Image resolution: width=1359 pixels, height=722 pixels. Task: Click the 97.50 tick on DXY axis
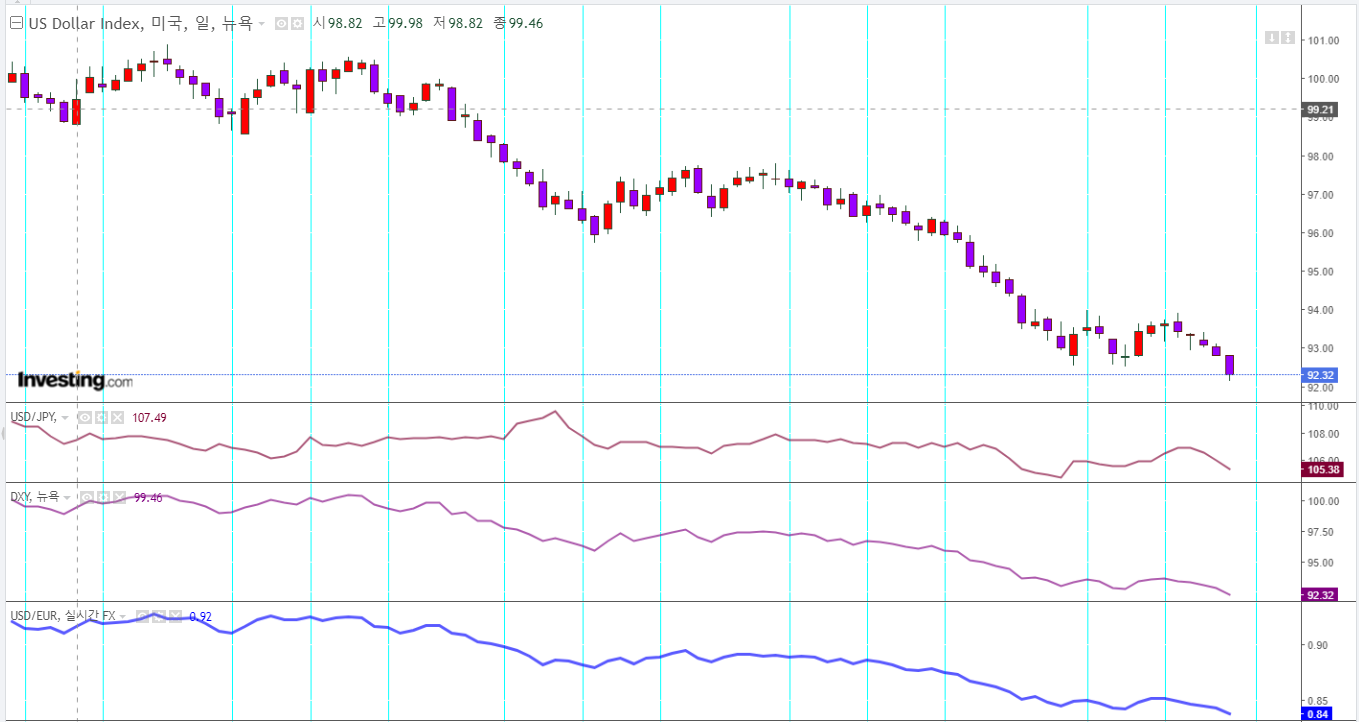pos(1323,532)
